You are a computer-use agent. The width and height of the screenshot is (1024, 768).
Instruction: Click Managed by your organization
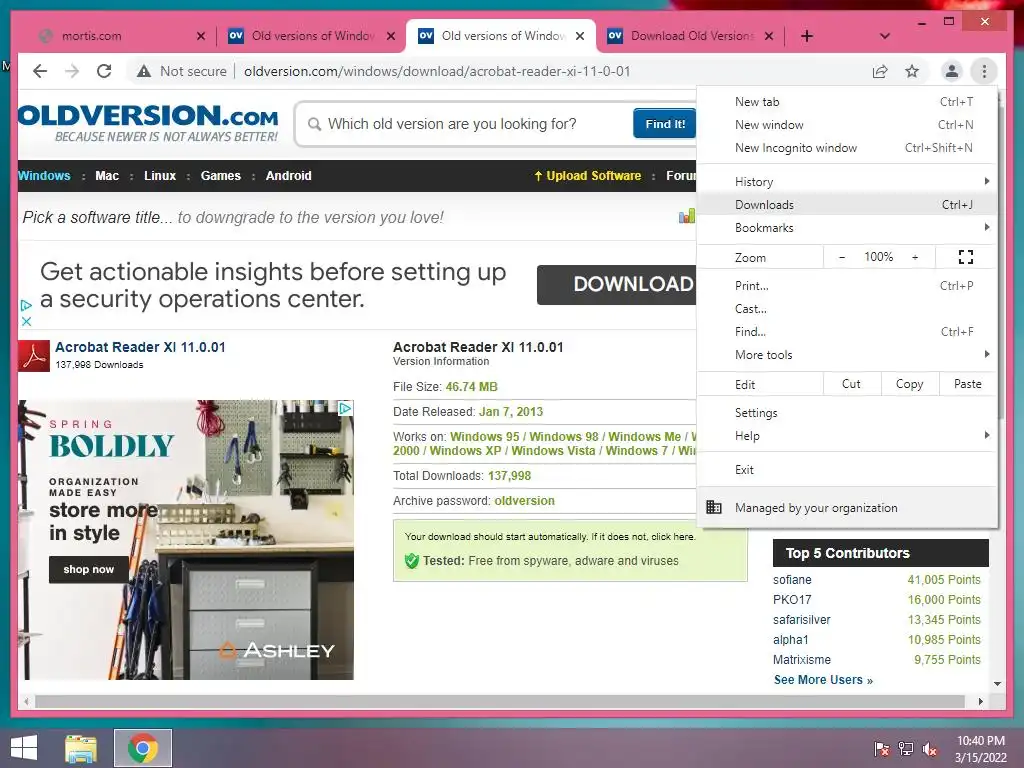pos(847,507)
